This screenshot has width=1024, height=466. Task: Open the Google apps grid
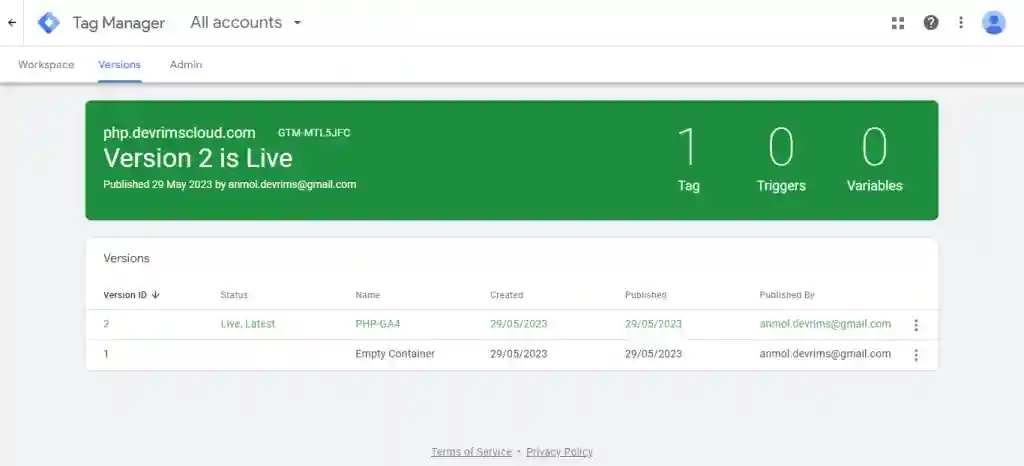point(898,23)
